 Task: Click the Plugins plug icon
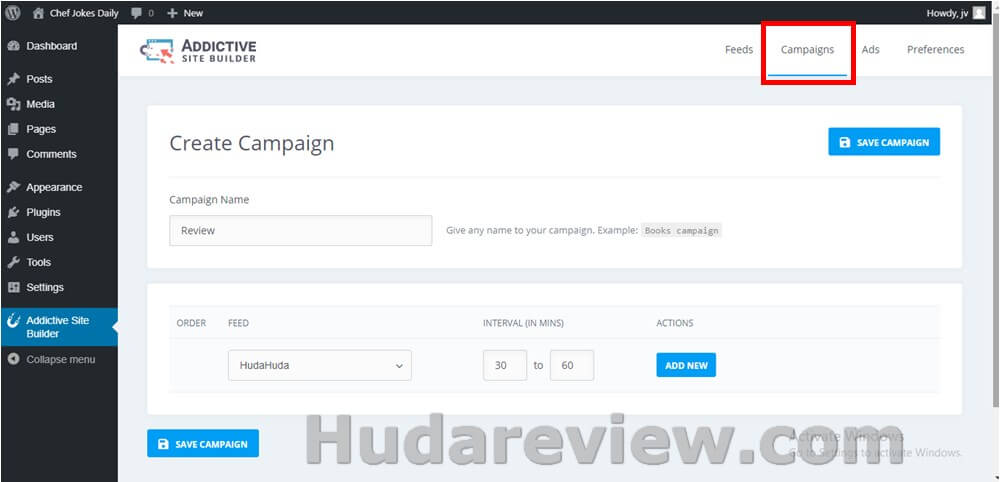click(x=13, y=212)
